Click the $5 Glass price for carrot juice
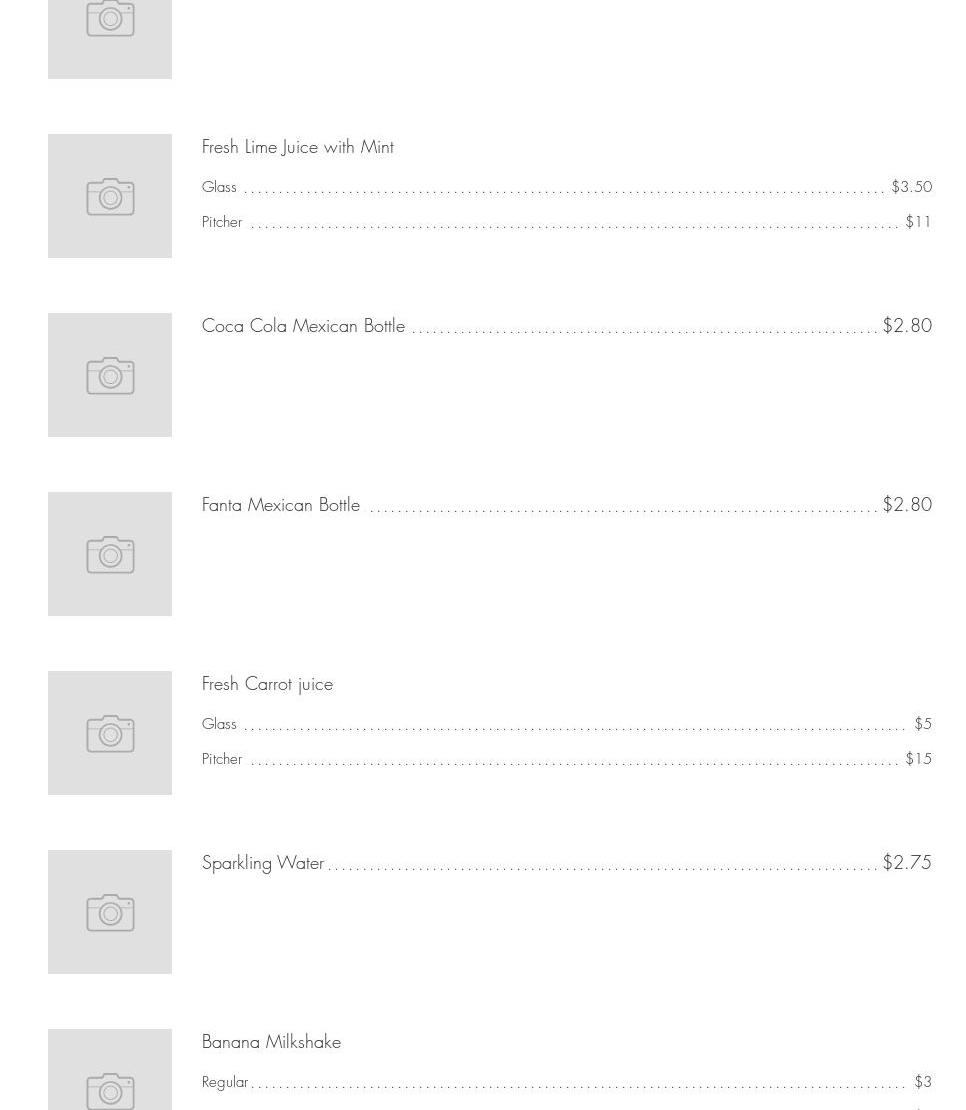This screenshot has width=966, height=1110. 922,724
